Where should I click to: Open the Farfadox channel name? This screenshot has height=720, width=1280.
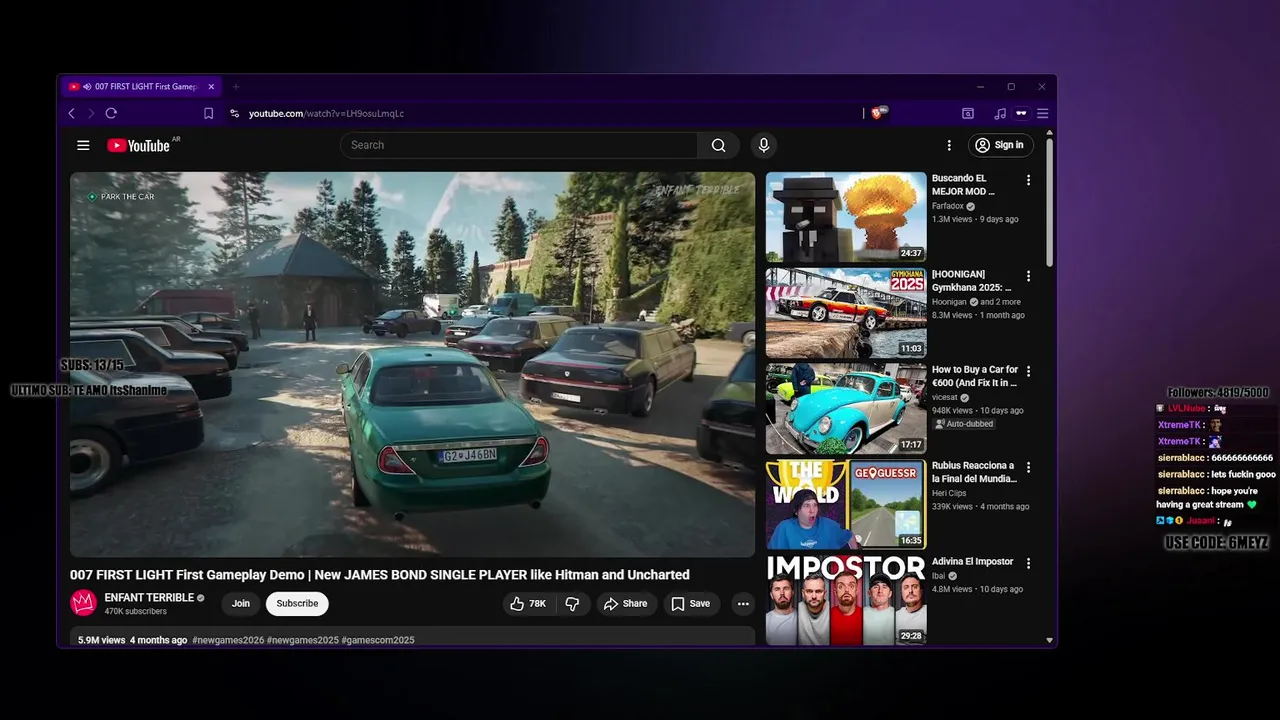[947, 206]
